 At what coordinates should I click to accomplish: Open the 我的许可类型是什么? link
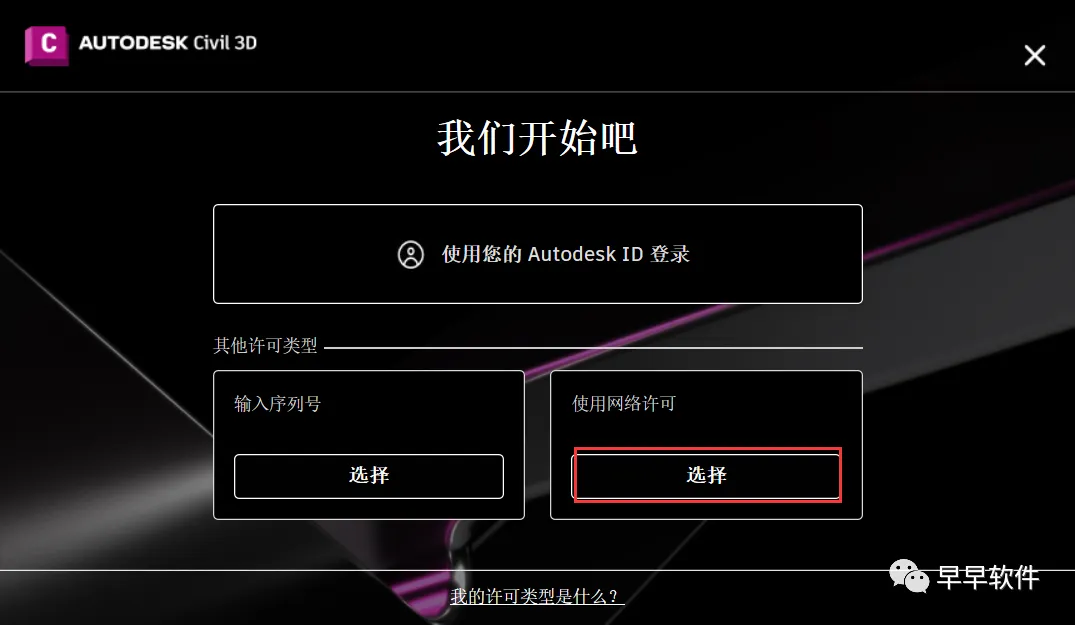pos(537,596)
